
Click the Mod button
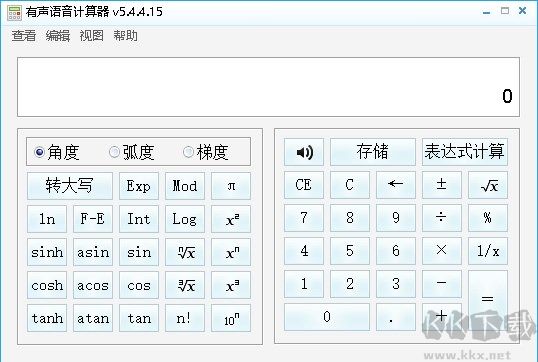click(185, 186)
